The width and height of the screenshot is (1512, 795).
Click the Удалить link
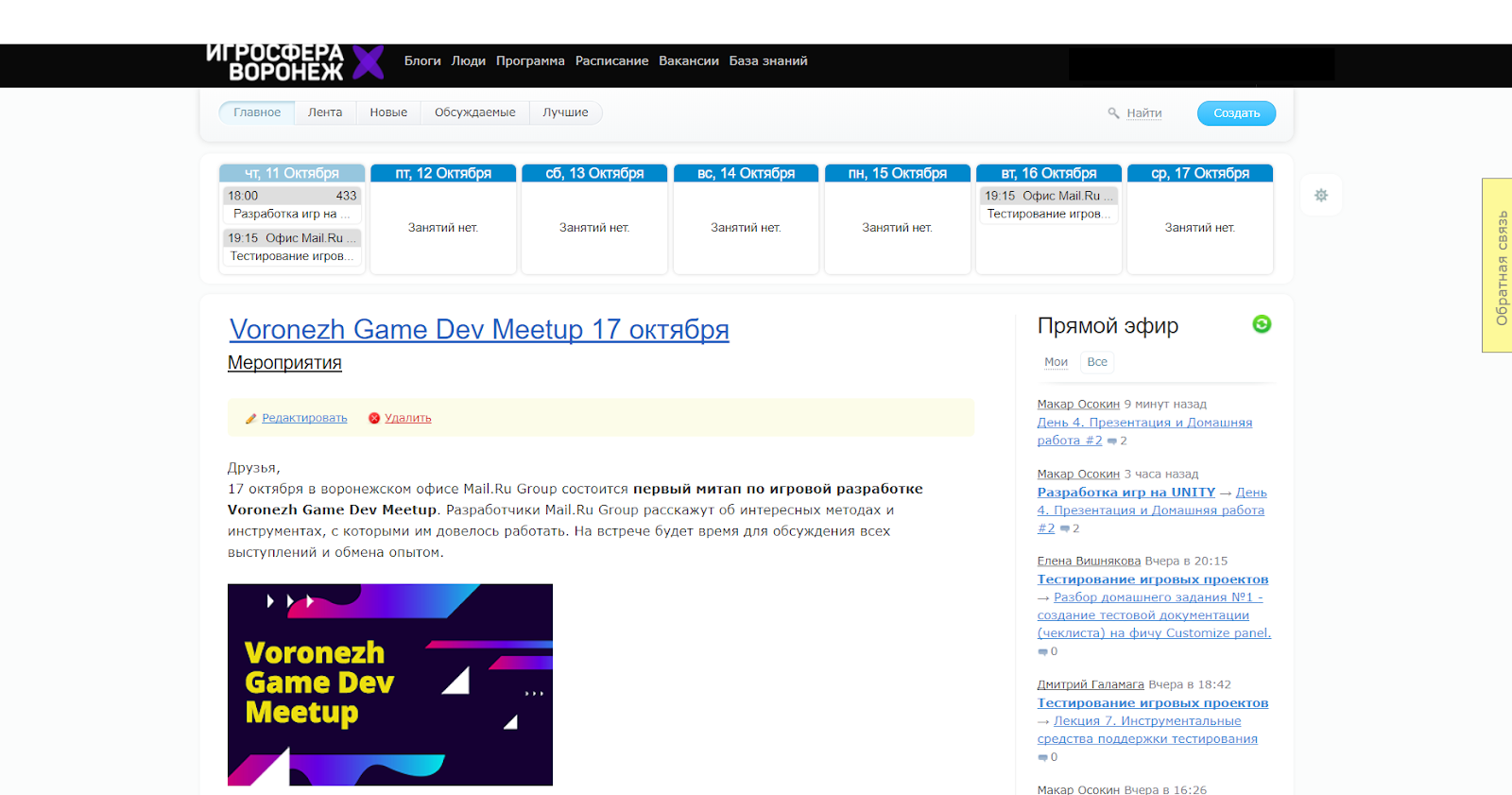click(408, 418)
